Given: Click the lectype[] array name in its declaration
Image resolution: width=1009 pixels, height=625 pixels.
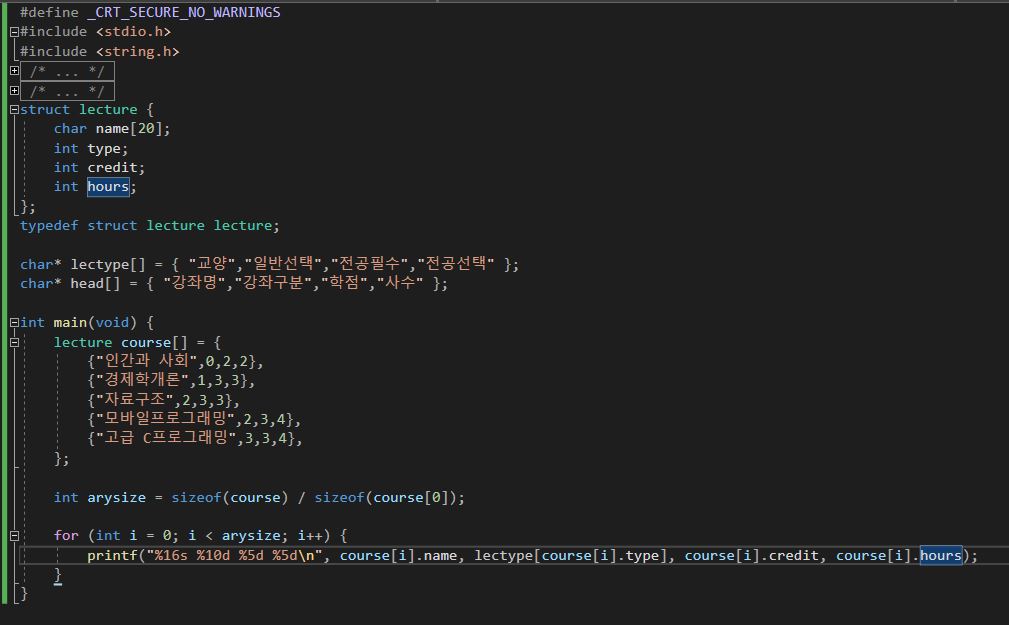Looking at the screenshot, I should click(x=107, y=264).
